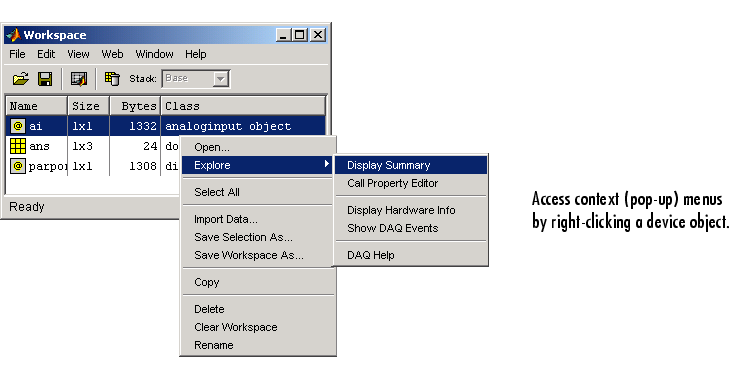Expand the Explore submenu arrow
750x367 pixels.
coord(327,165)
